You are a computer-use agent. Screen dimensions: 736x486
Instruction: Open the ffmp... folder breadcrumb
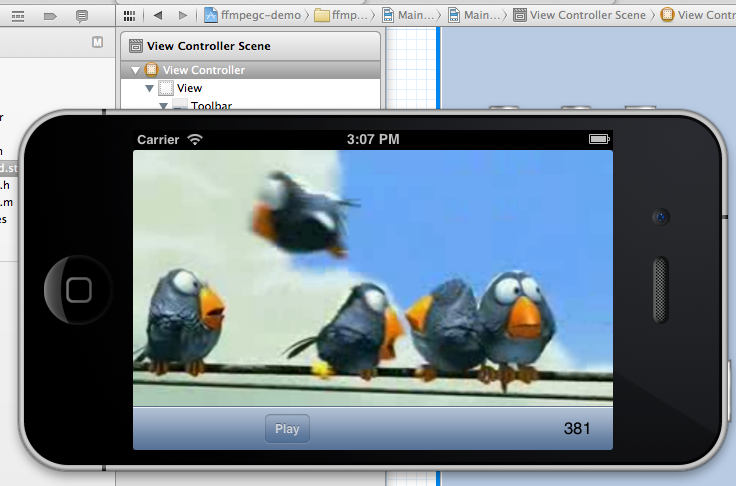click(x=341, y=15)
